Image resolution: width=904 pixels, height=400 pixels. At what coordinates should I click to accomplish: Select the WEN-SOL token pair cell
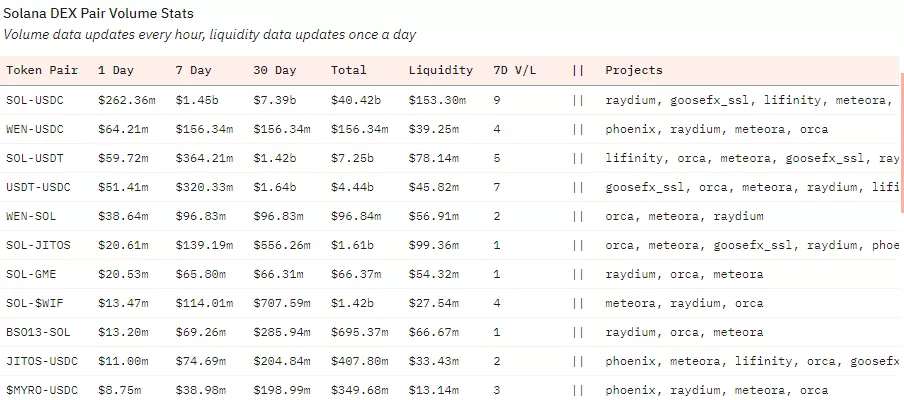coord(32,216)
